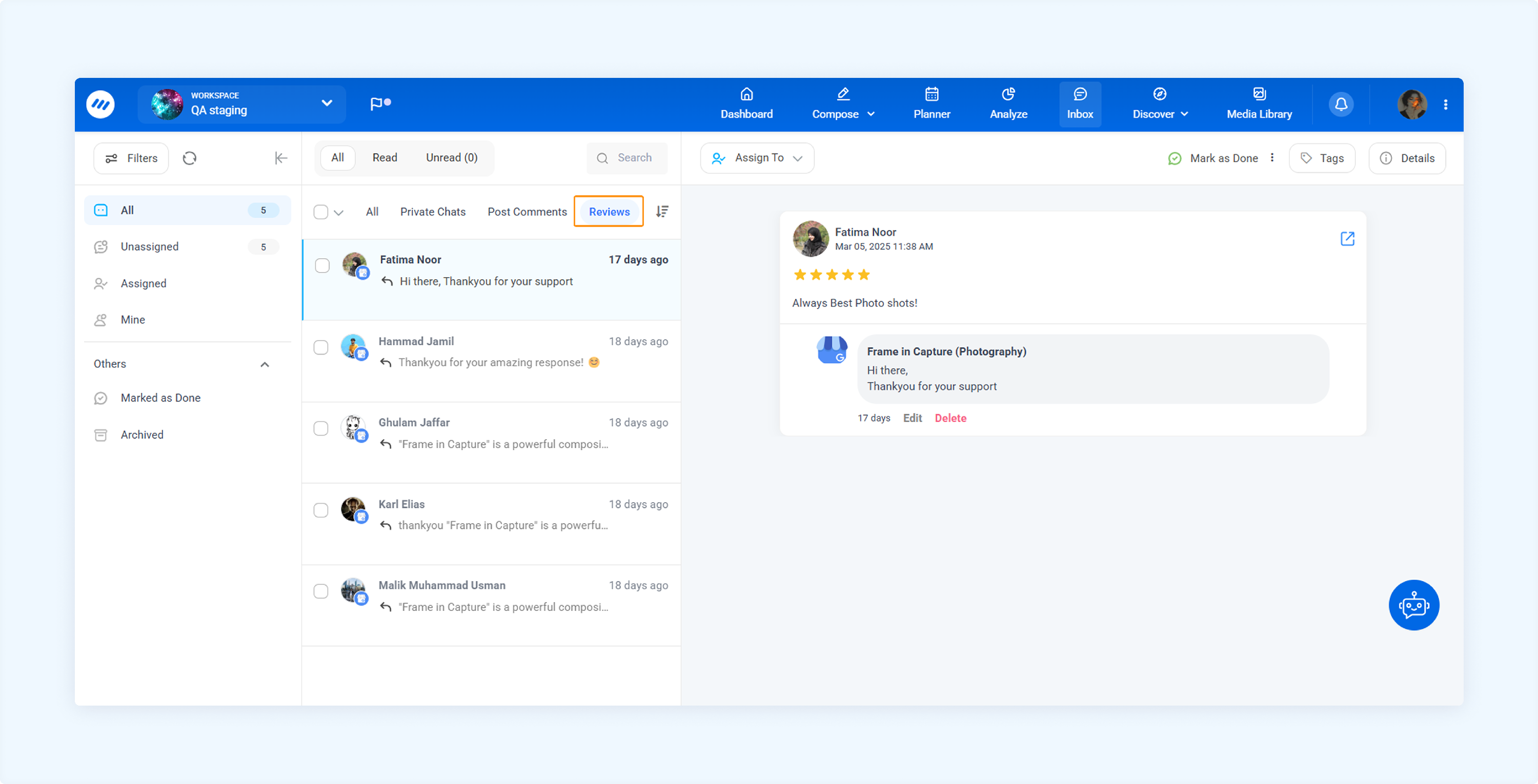Viewport: 1538px width, 784px height.
Task: Click the Marked as Done check icon
Action: (101, 398)
